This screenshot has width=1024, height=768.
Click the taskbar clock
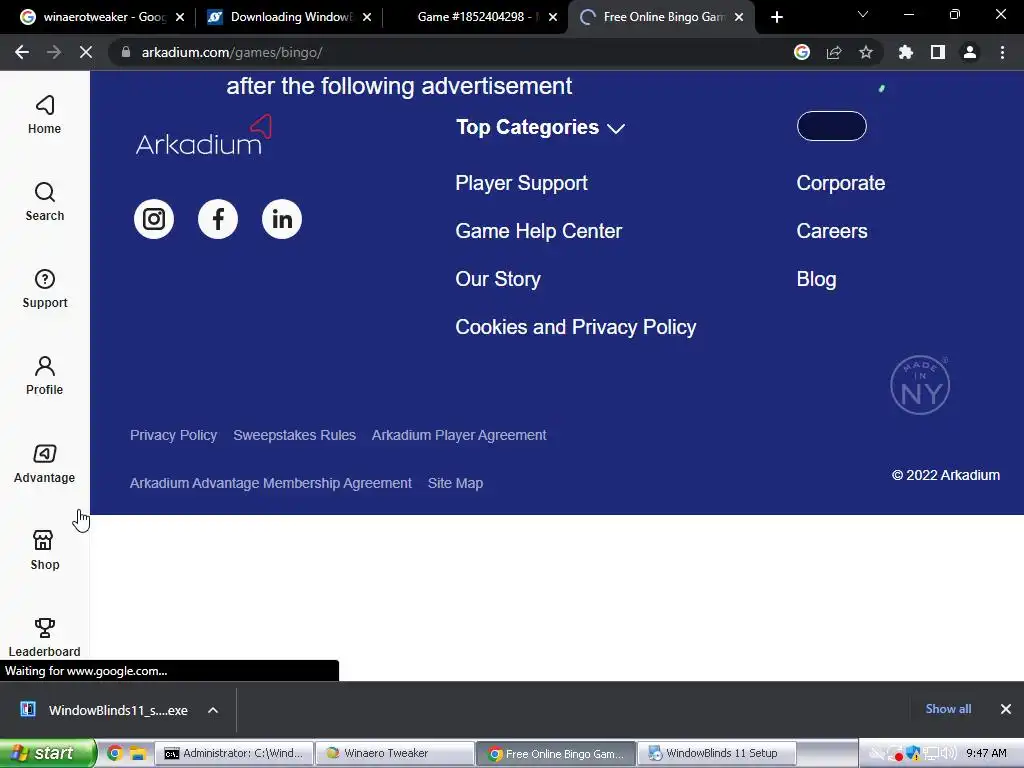pyautogui.click(x=986, y=754)
